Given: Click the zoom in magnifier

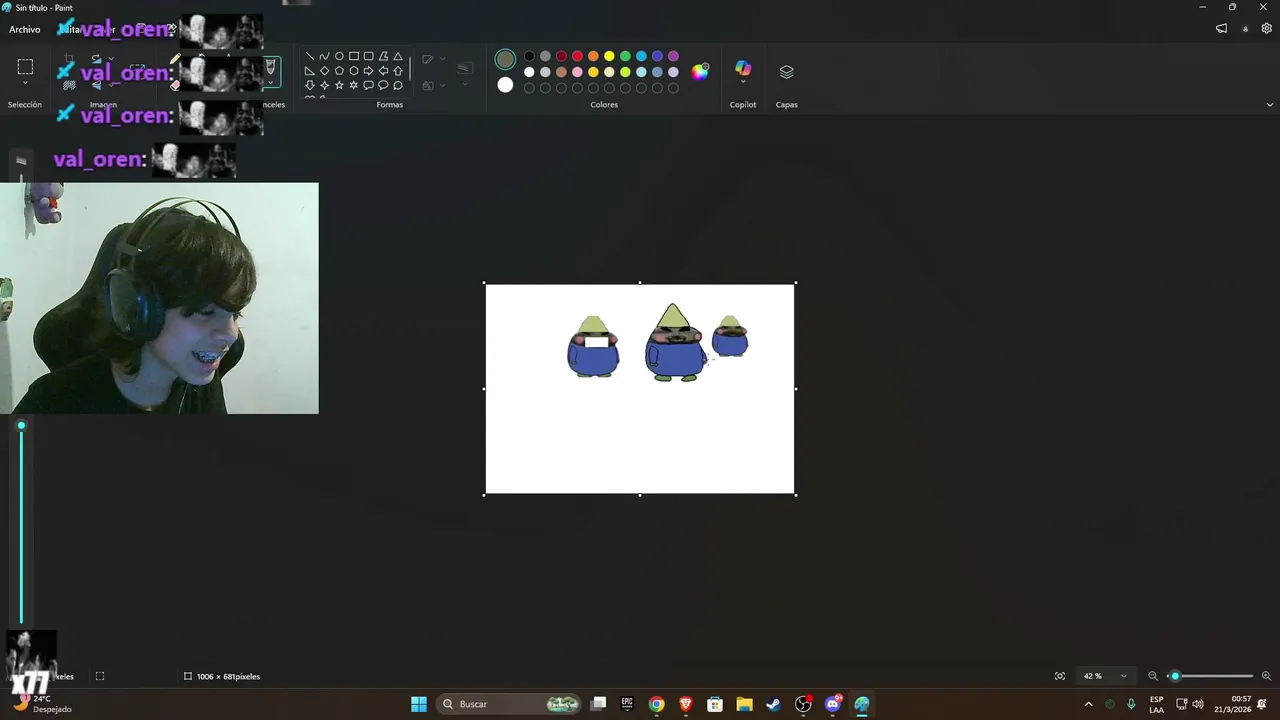Looking at the screenshot, I should click(x=1266, y=676).
